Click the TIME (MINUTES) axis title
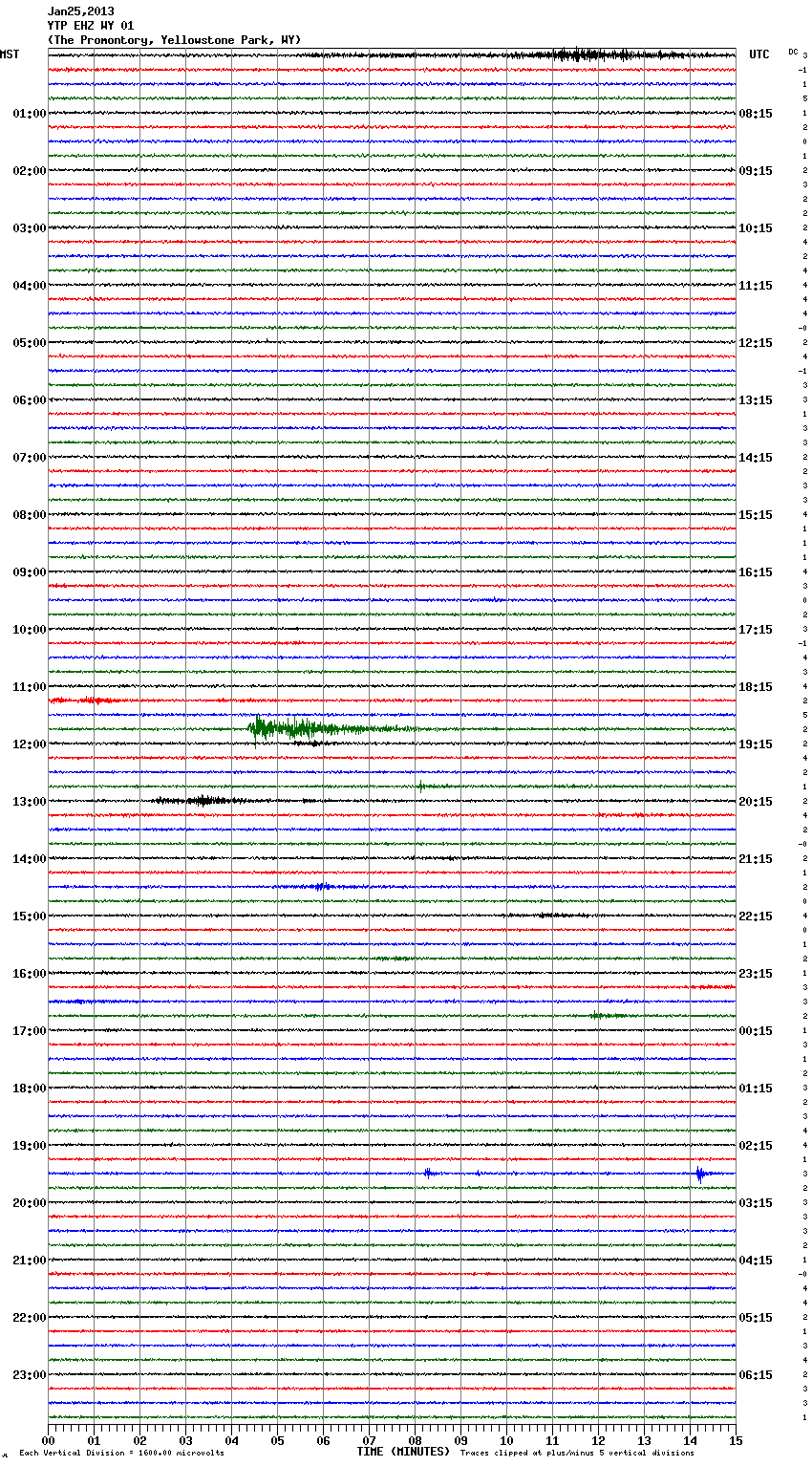The width and height of the screenshot is (812, 1466). [403, 1452]
